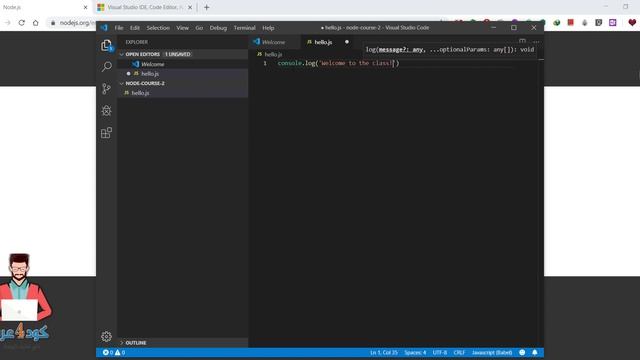This screenshot has height=360, width=640.
Task: Reload the page in Chrome
Action: [22, 23]
